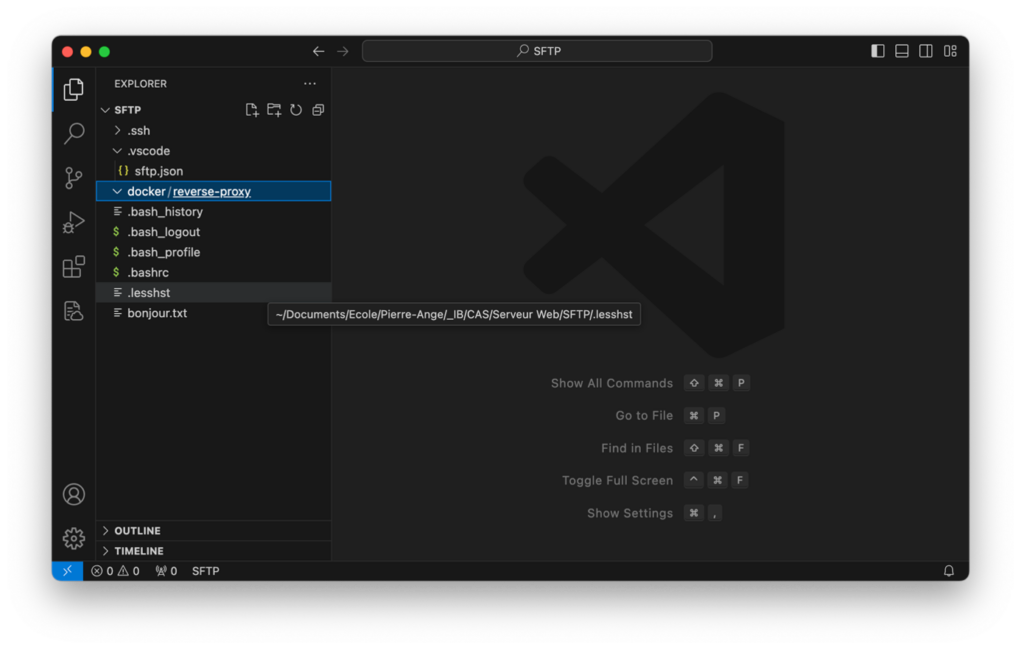The image size is (1024, 653).
Task: Expand the TIMELINE section
Action: (x=214, y=551)
